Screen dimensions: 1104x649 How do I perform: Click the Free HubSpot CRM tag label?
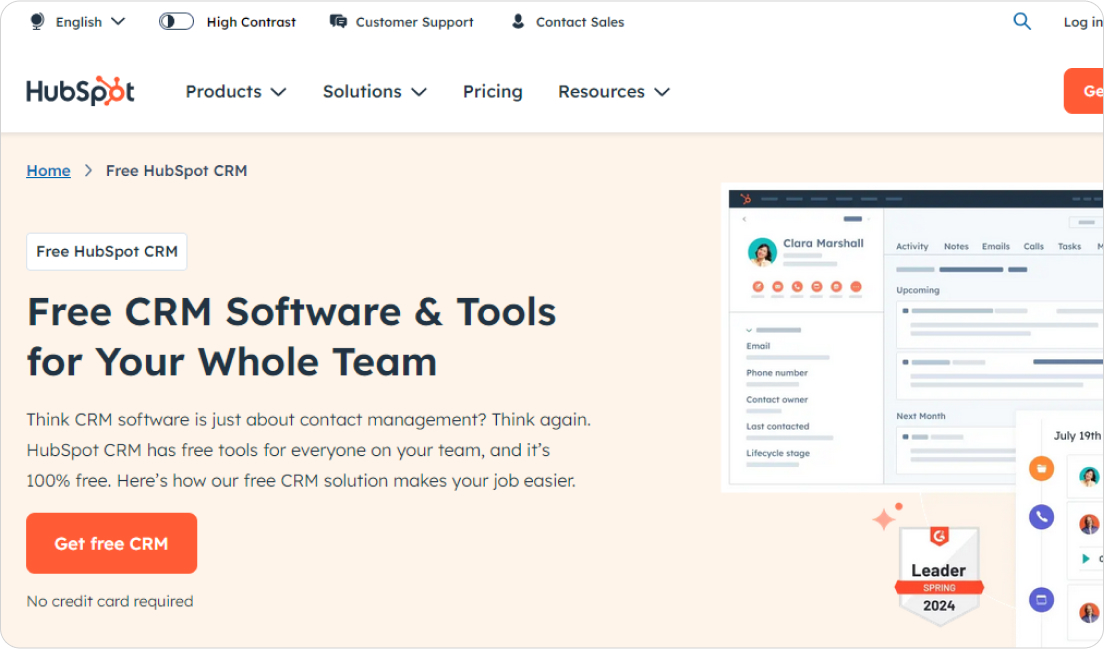coord(107,251)
